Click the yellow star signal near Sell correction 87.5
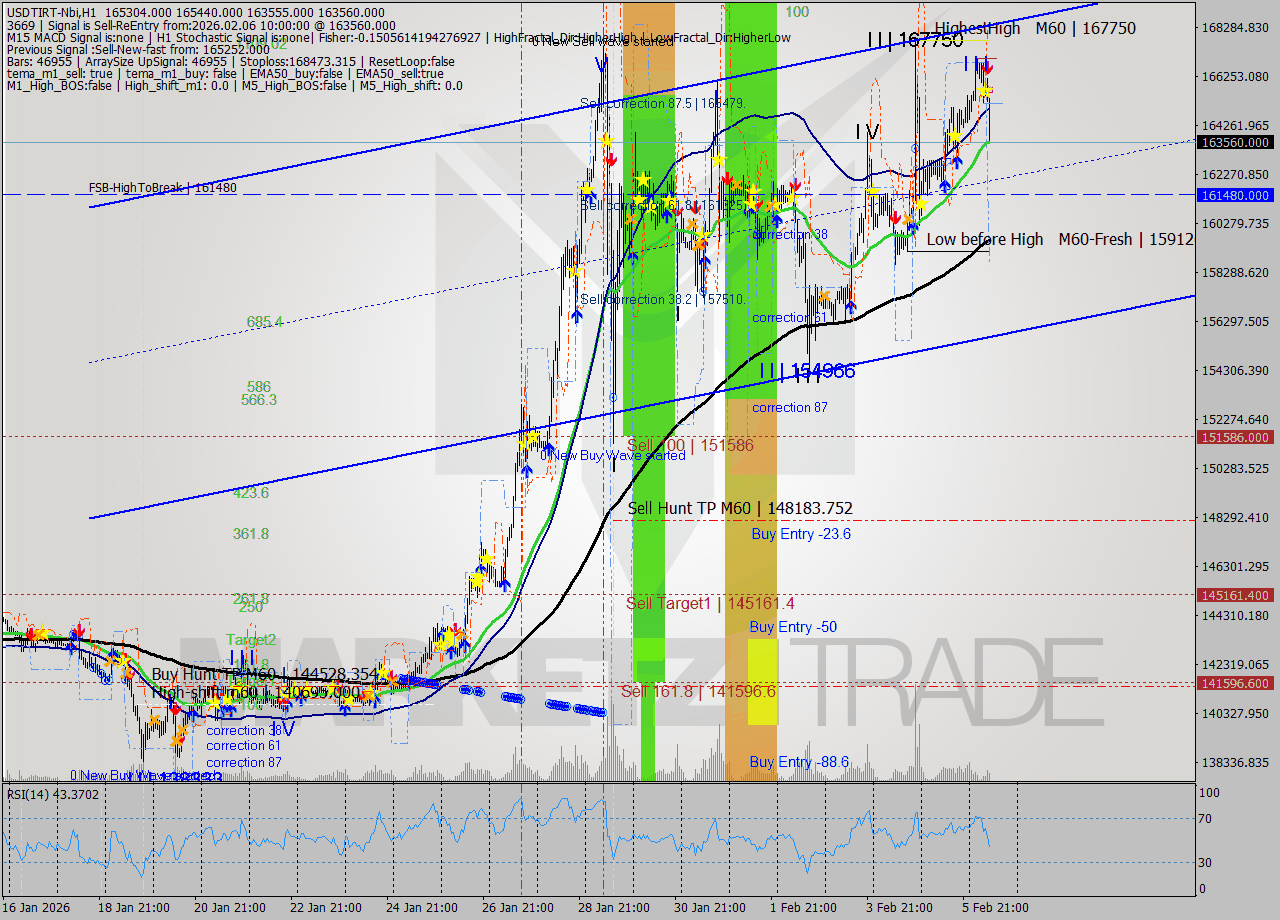 point(606,141)
